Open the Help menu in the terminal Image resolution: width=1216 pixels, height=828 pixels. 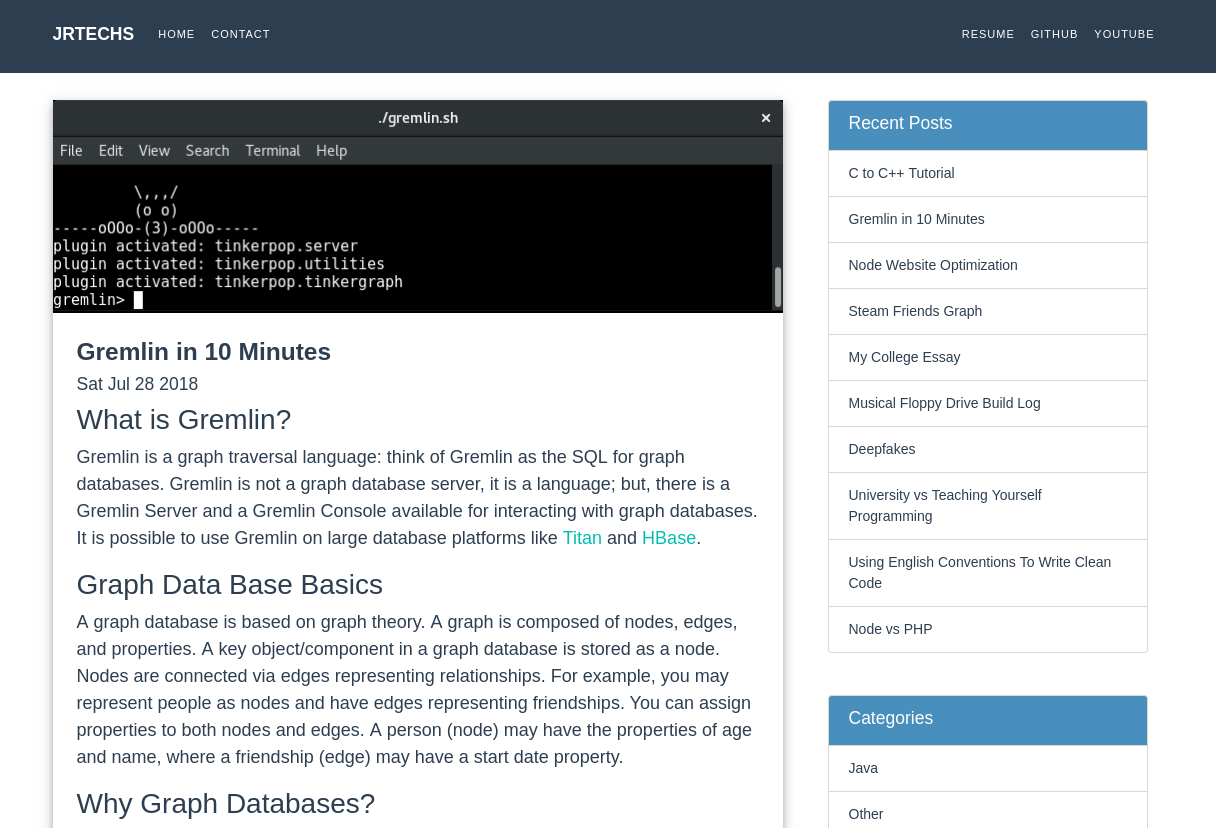(331, 150)
